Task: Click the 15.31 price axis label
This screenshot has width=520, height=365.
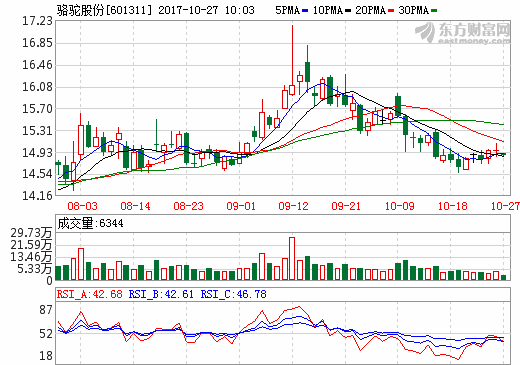Action: coord(37,131)
